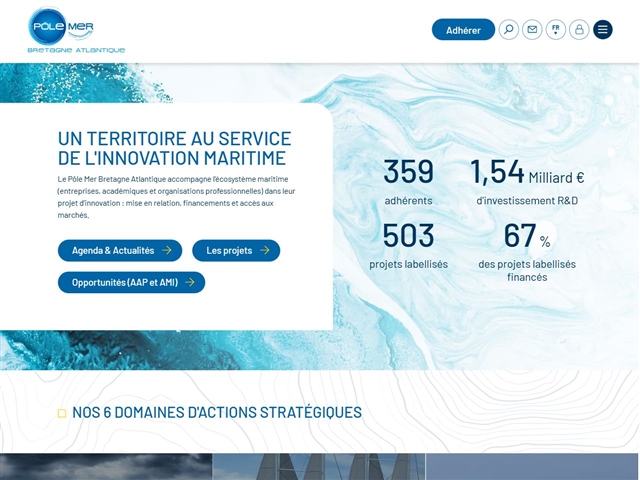
Task: Click the 359 adhérents statistic
Action: pos(408,182)
